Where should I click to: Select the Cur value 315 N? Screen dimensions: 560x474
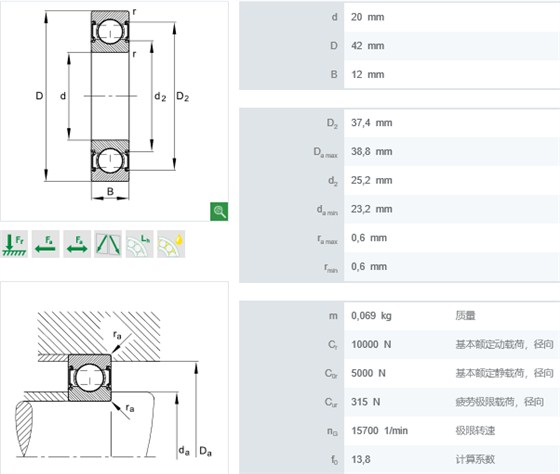point(365,402)
